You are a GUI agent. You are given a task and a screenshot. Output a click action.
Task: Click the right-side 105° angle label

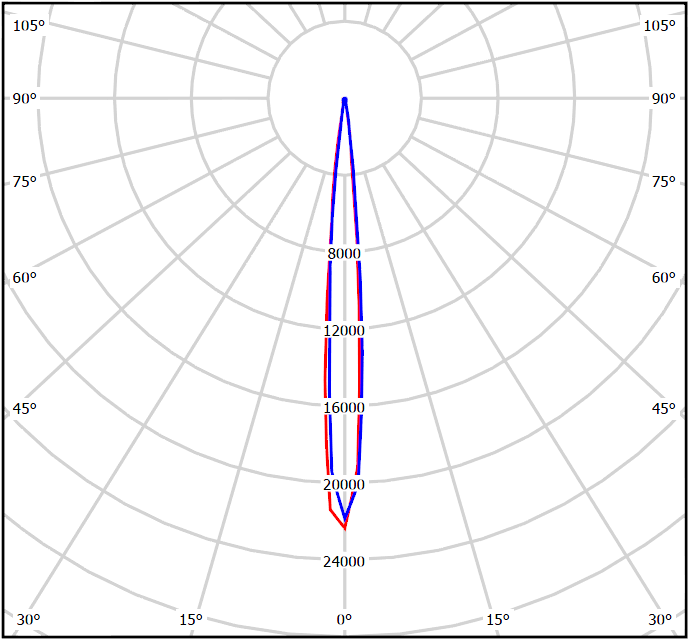[659, 25]
